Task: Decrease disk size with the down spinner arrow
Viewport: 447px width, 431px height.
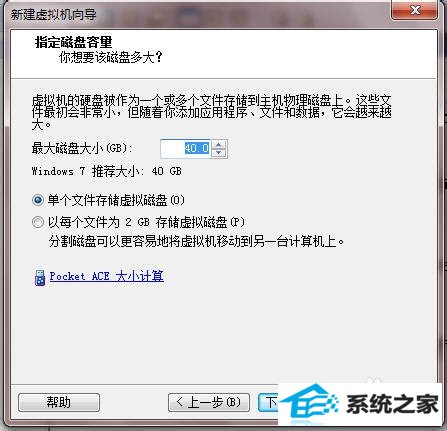Action: [219, 153]
